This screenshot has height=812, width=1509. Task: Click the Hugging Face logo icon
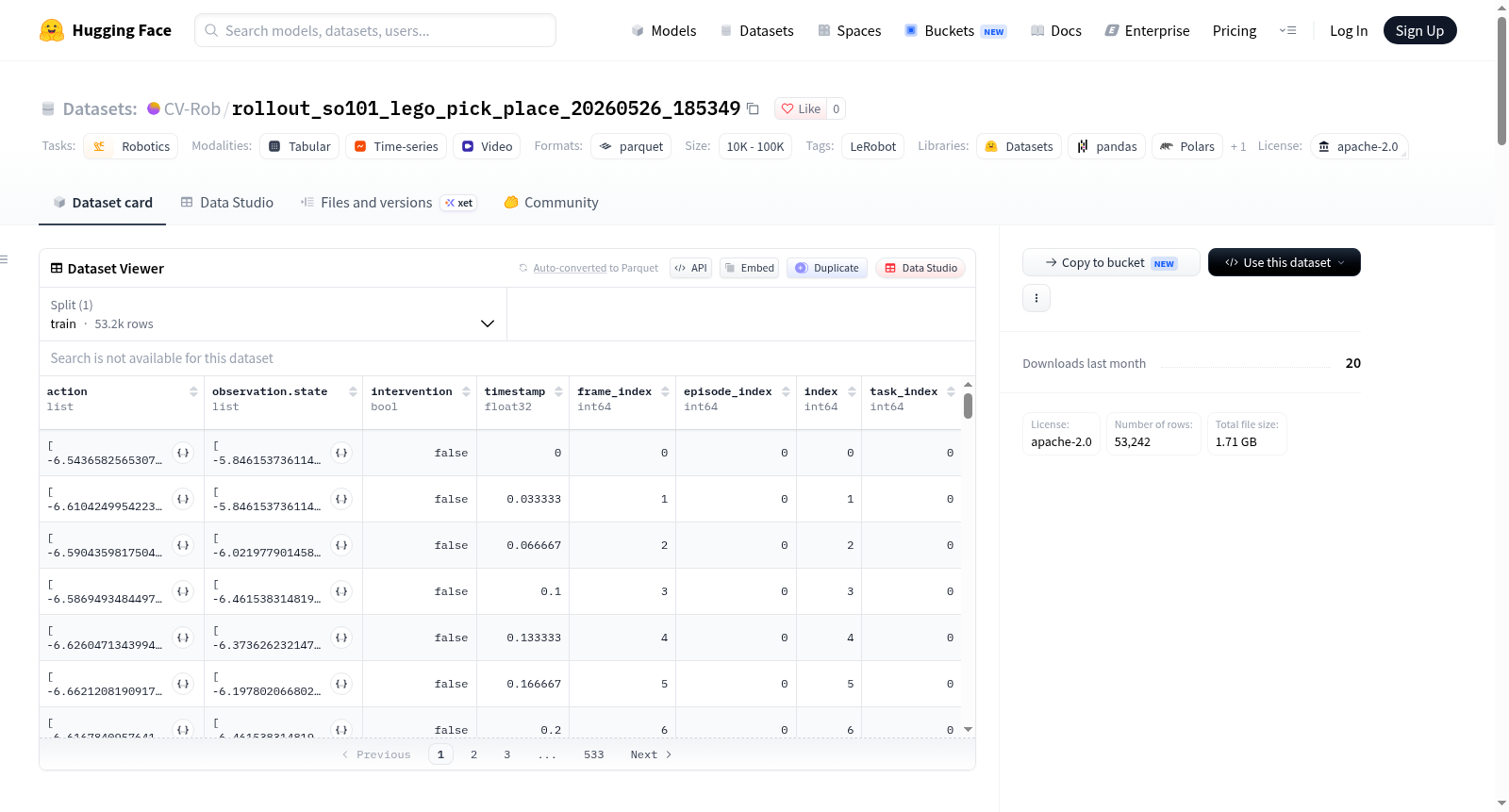coord(52,30)
